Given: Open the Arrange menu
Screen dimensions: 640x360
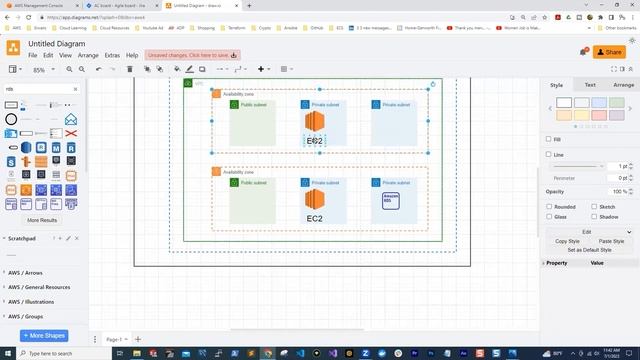Looking at the screenshot, I should (x=88, y=55).
